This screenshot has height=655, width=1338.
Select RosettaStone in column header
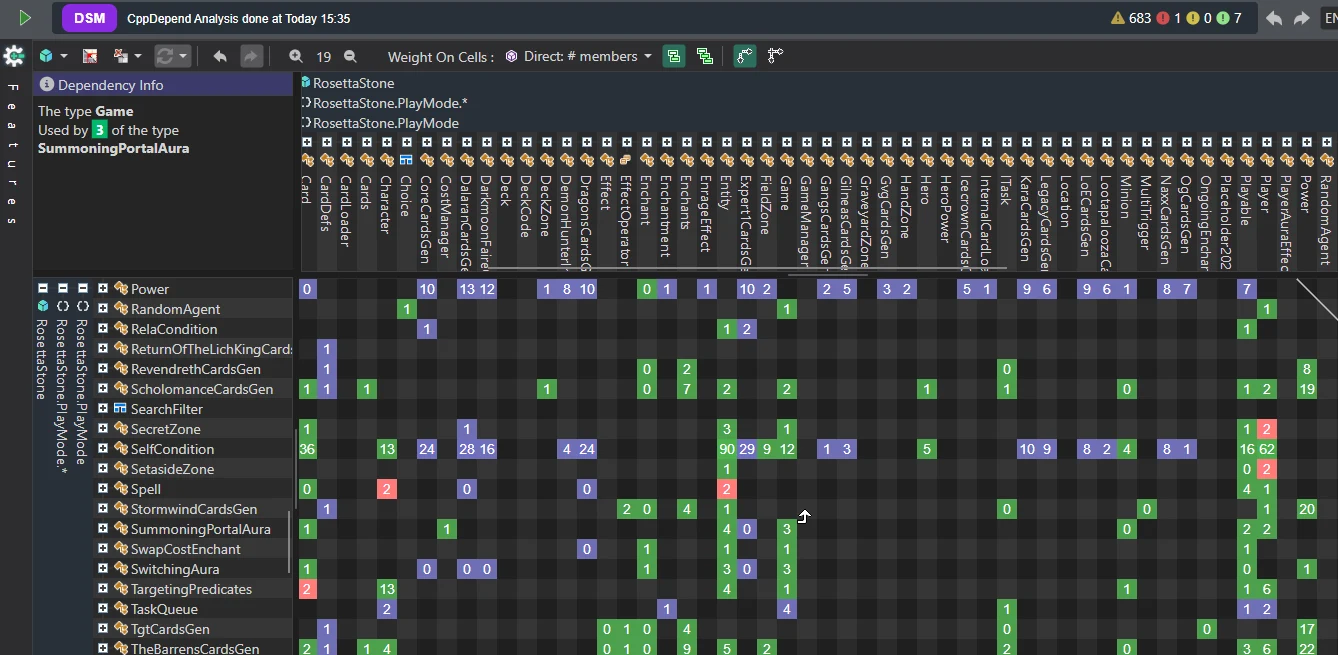tap(354, 83)
